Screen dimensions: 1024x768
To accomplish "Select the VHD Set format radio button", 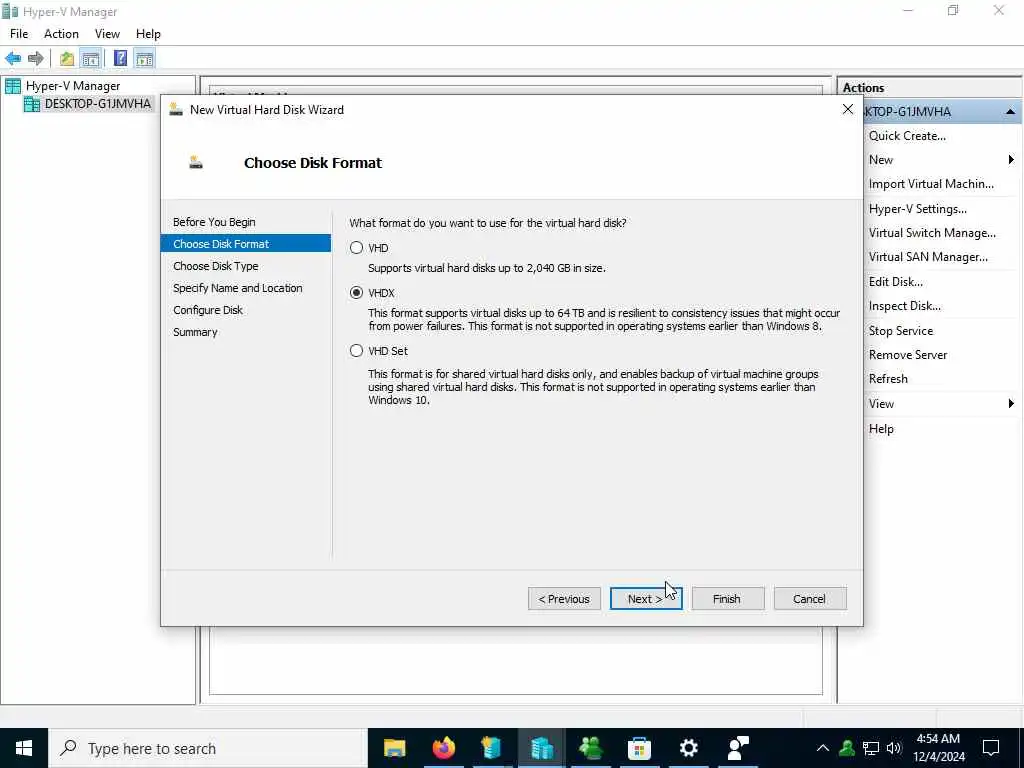I will click(x=356, y=351).
